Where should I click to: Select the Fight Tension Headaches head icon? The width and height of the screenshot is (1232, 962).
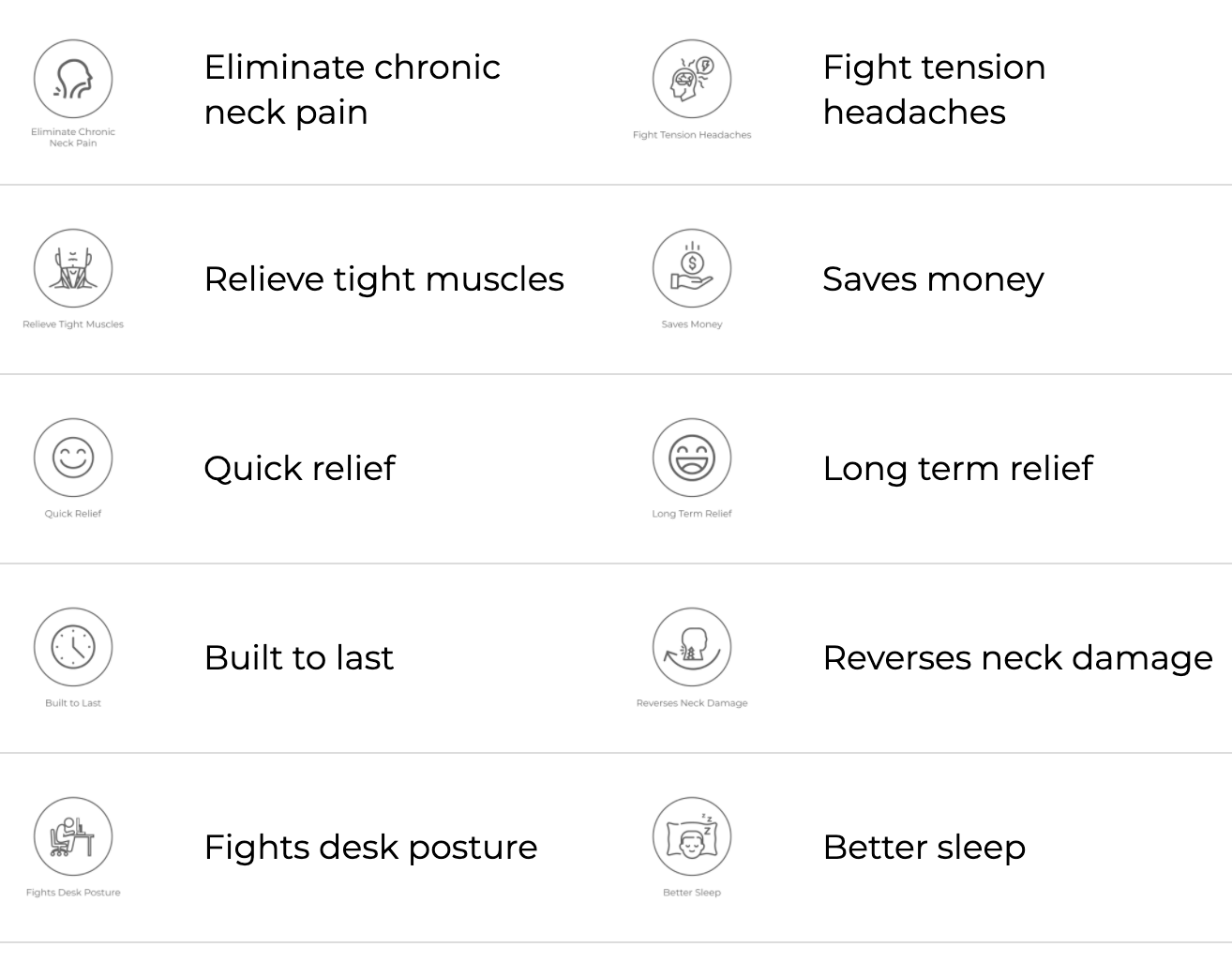coord(692,79)
